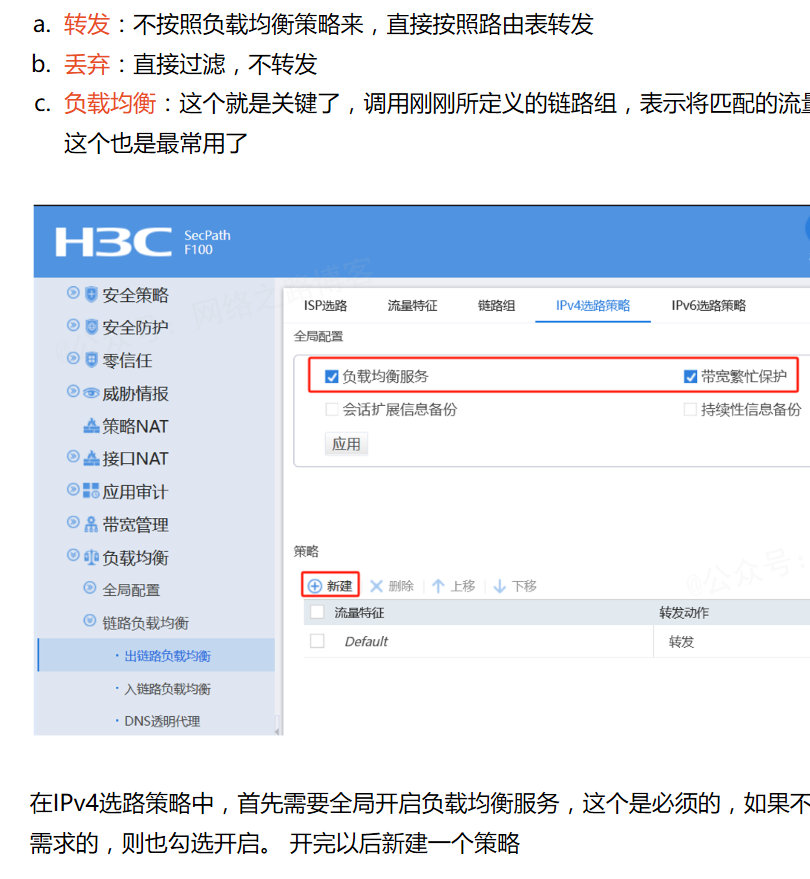
Task: Click the 下移 button text
Action: coord(524,586)
